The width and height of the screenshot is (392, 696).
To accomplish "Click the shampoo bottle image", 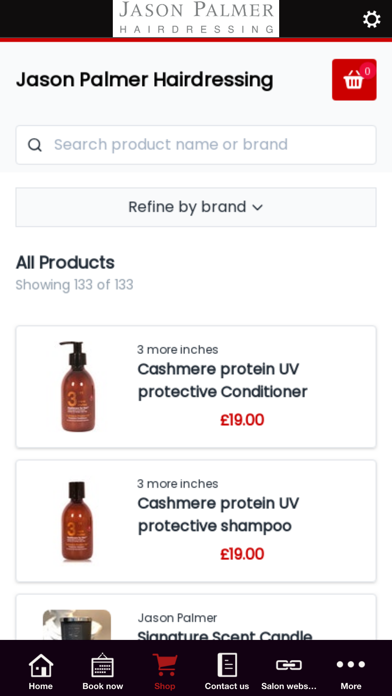I will (77, 522).
